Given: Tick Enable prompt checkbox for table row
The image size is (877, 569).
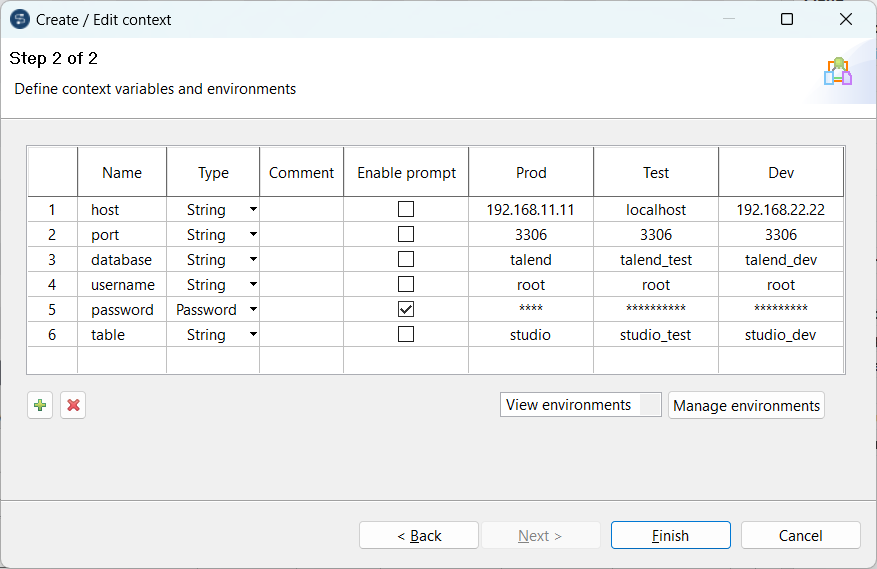Looking at the screenshot, I should (x=406, y=335).
